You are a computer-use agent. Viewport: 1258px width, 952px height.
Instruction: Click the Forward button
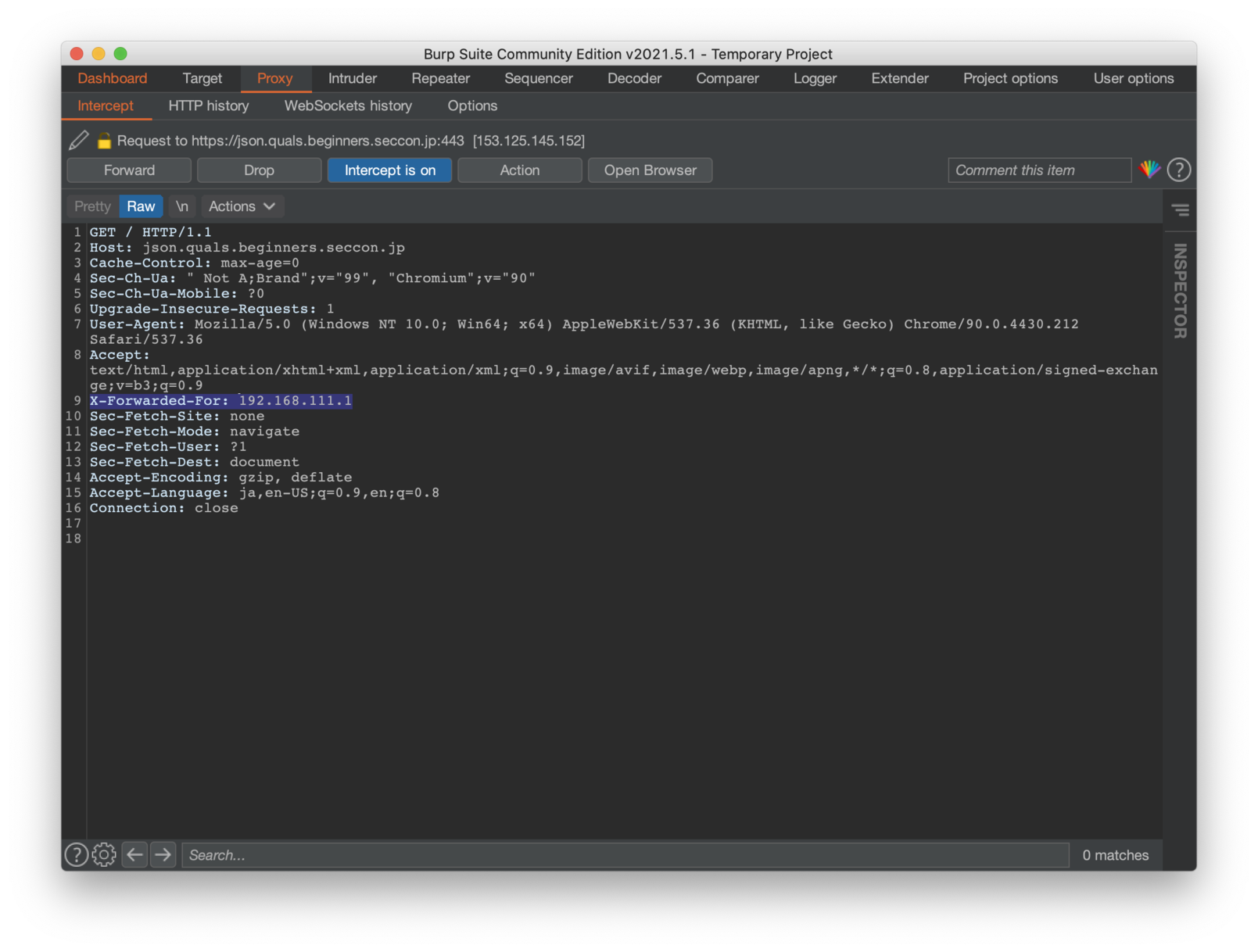(x=129, y=170)
